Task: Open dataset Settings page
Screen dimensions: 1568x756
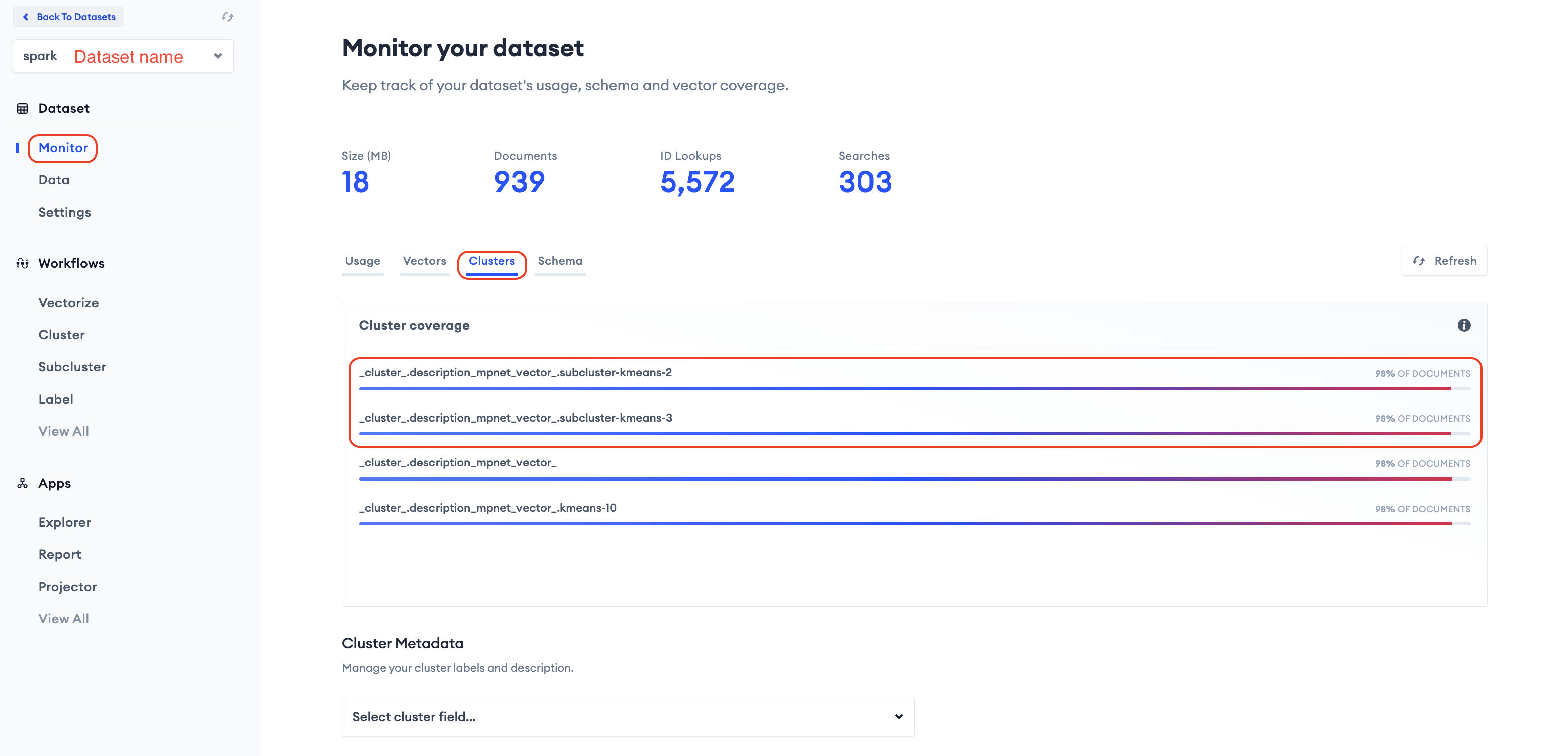Action: coord(64,212)
